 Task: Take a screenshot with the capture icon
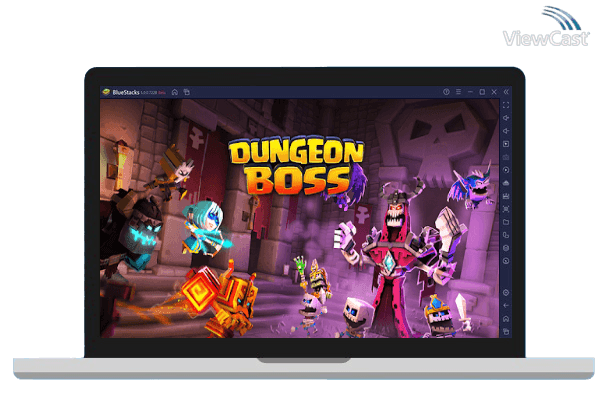(506, 209)
